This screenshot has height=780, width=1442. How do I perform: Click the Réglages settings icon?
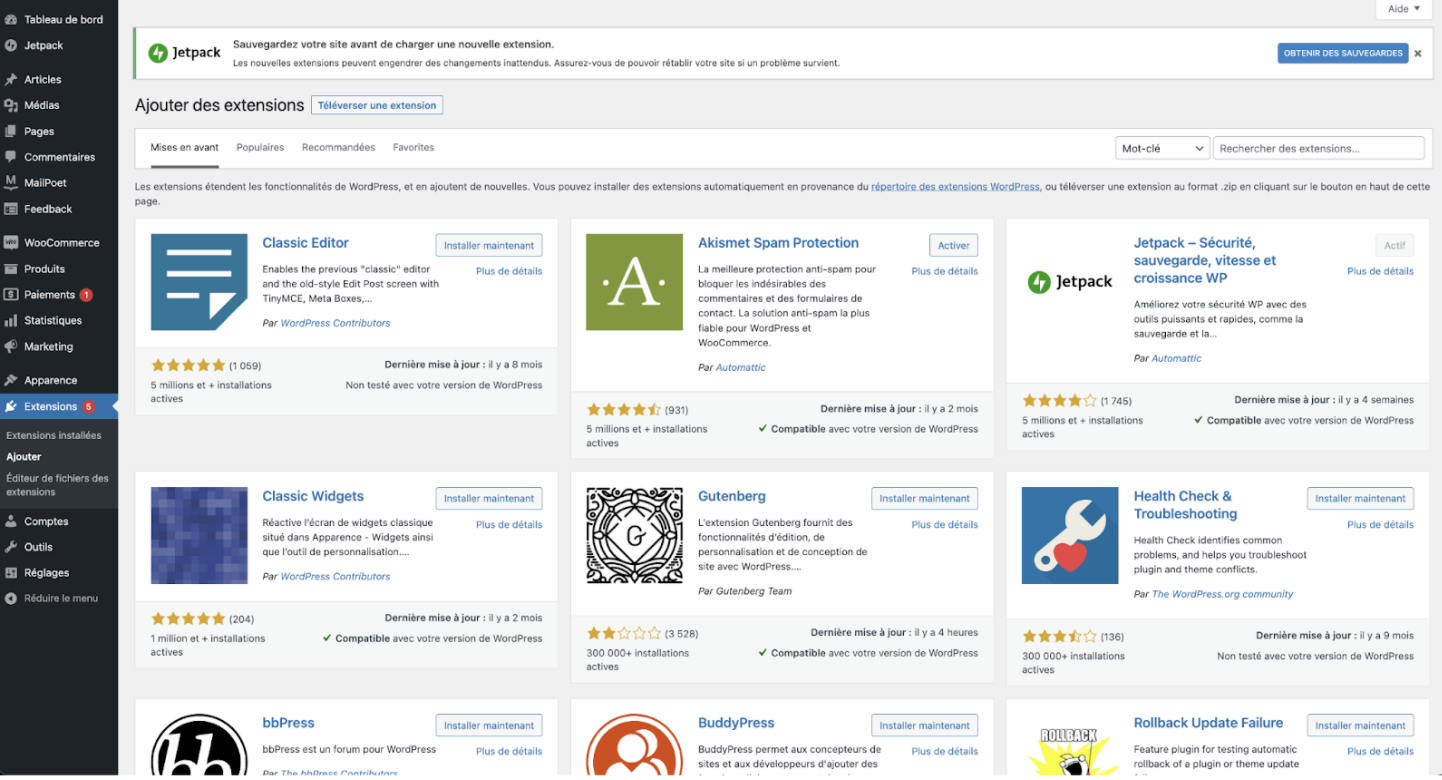pos(11,573)
